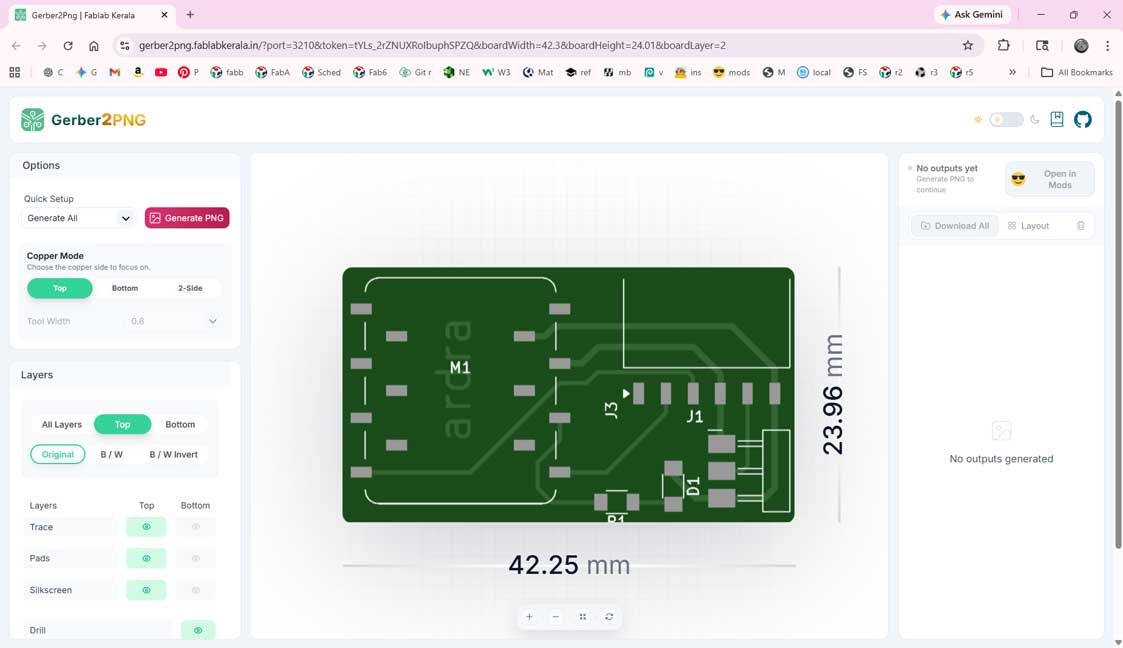Reset the board view rotation icon
Image resolution: width=1123 pixels, height=648 pixels.
tap(609, 616)
